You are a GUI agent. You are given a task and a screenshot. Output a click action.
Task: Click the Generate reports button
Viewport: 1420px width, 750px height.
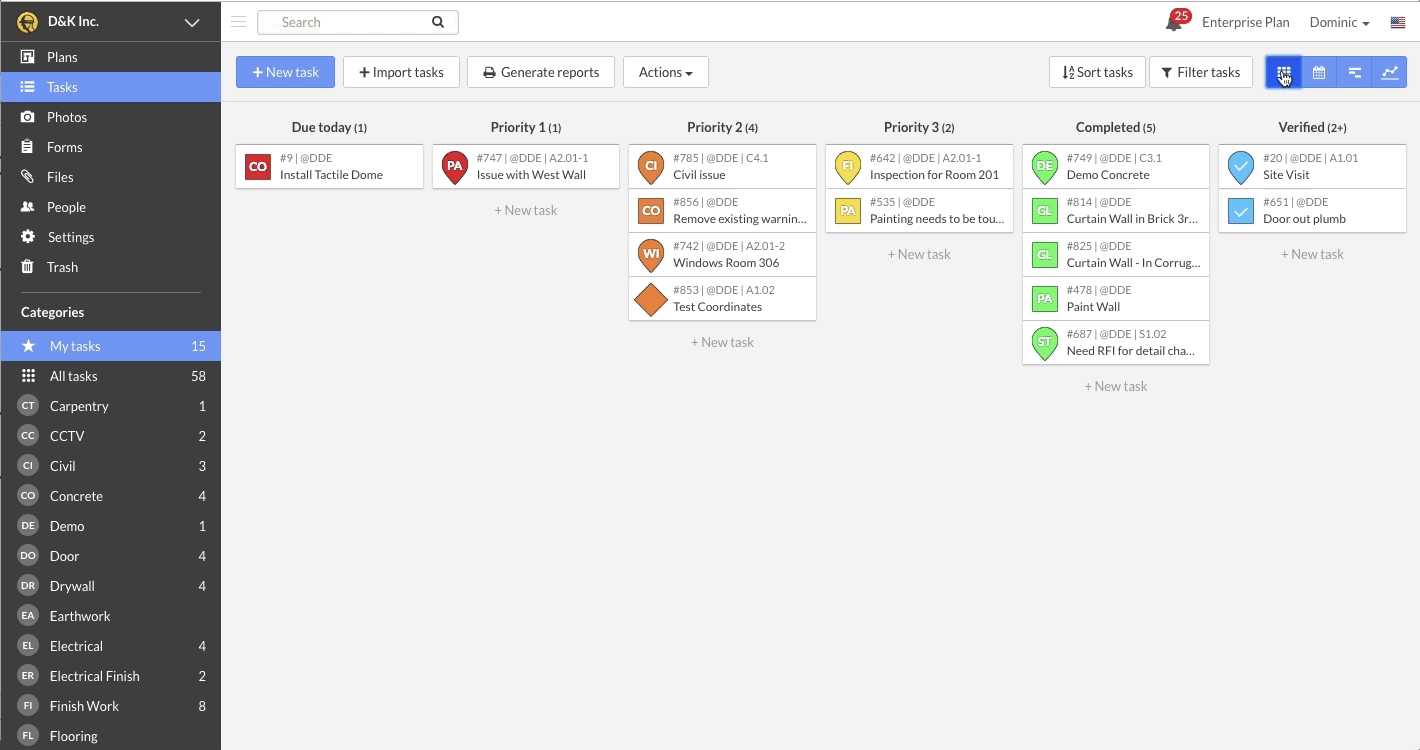pos(541,72)
